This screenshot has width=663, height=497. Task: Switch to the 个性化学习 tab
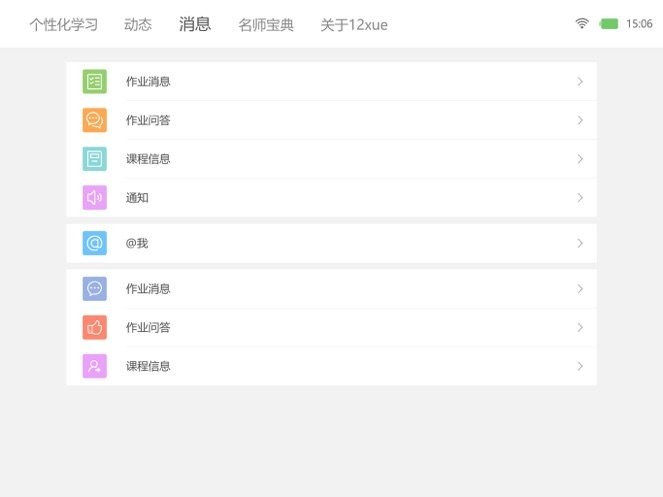[x=63, y=25]
